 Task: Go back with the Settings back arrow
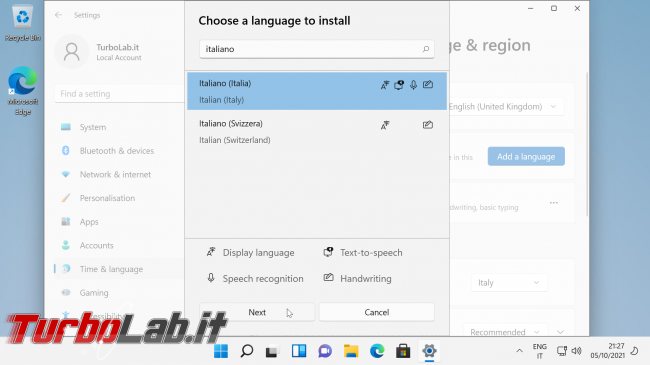58,15
